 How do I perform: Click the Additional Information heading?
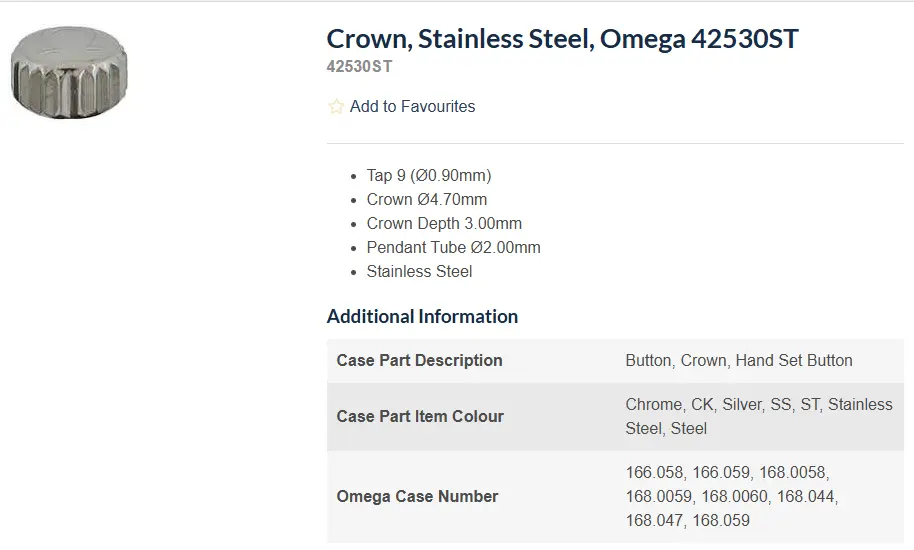tap(422, 316)
